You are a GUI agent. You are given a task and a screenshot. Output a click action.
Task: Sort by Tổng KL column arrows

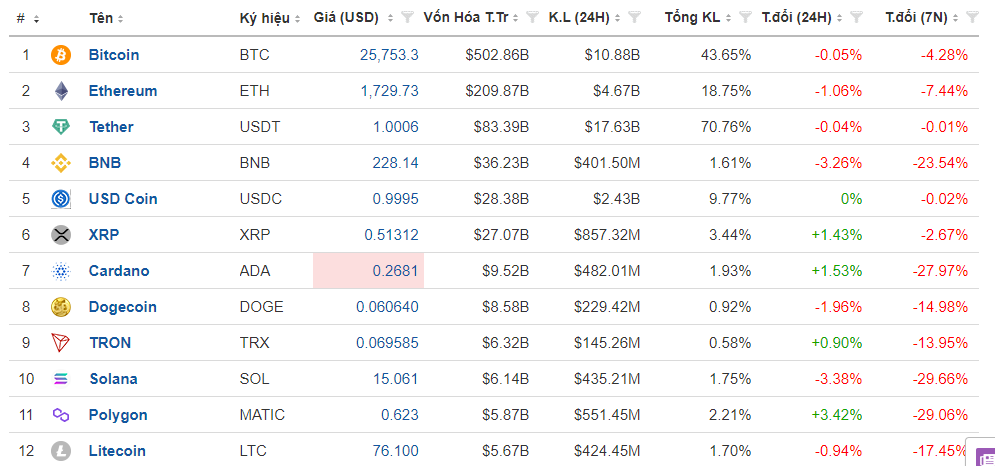[x=730, y=19]
